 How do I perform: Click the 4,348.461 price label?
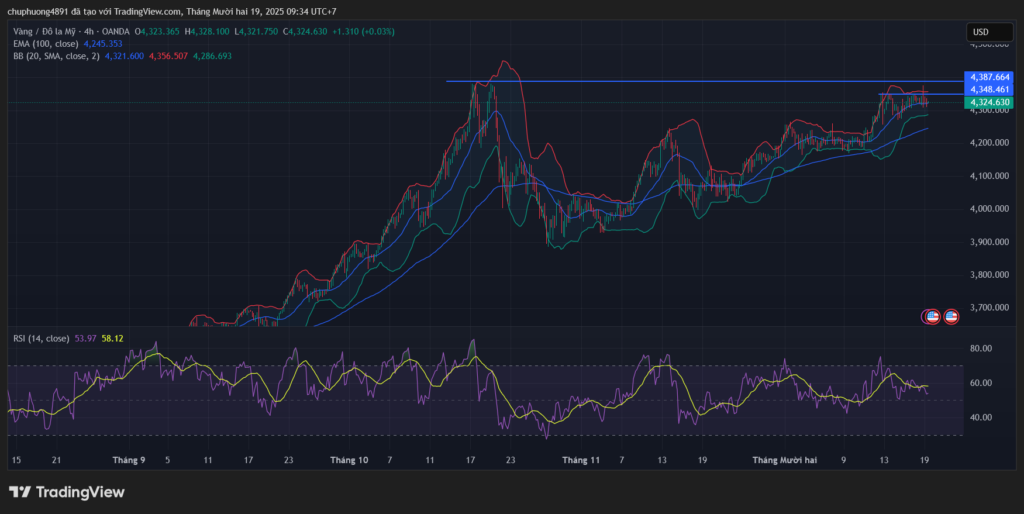[x=988, y=90]
